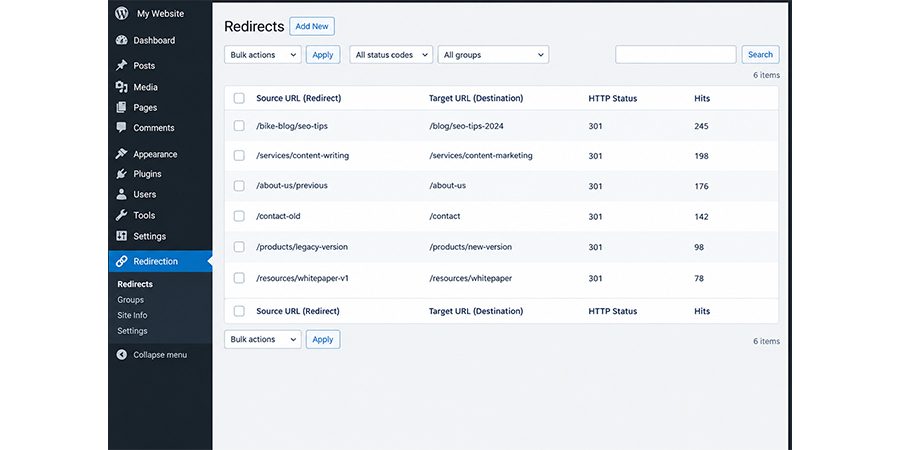The width and height of the screenshot is (900, 450).
Task: Click the My Website site title
Action: click(x=160, y=14)
